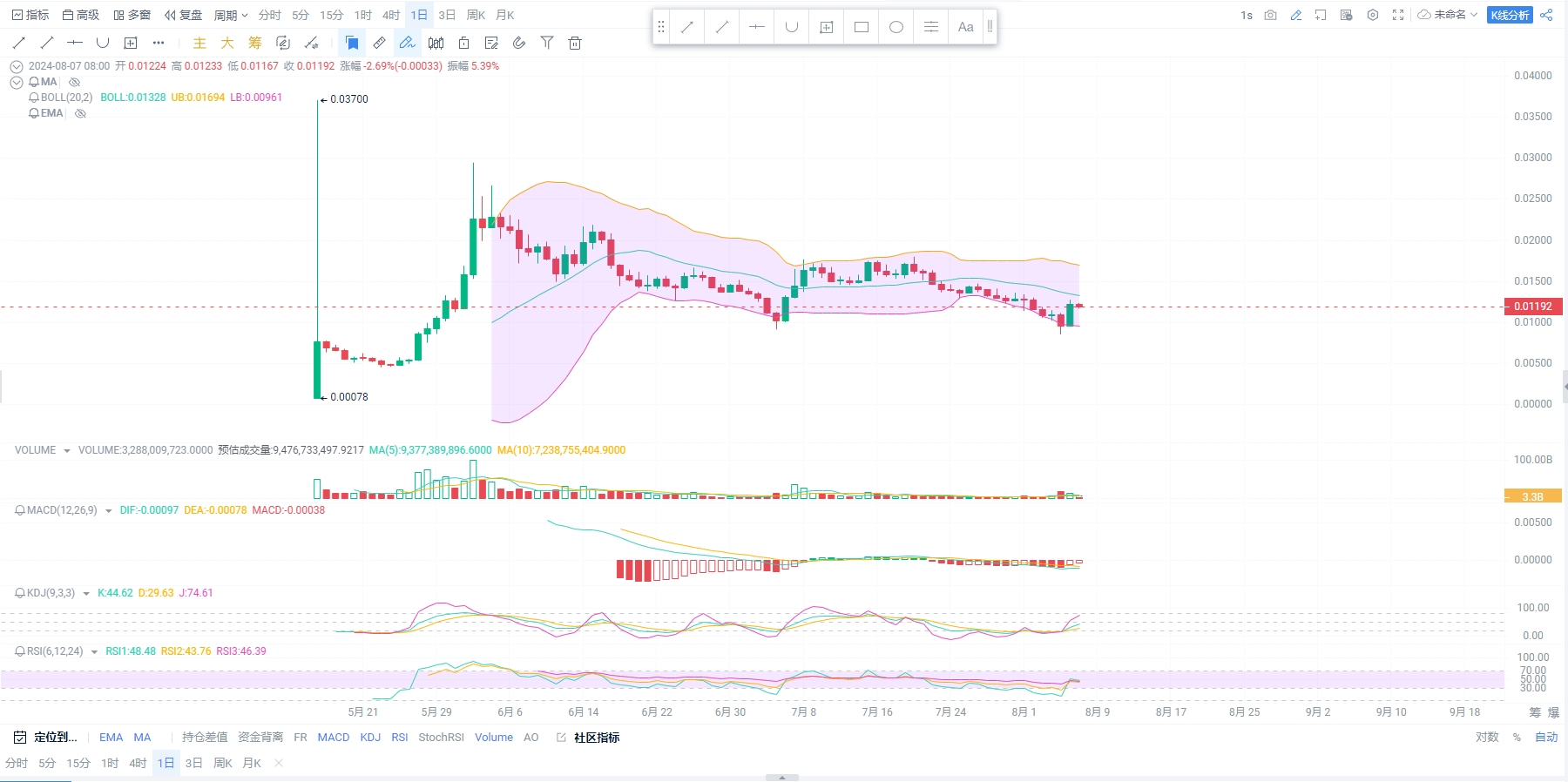Toggle the RSI indicator at the bottom bar
This screenshot has height=782, width=1568.
(400, 738)
